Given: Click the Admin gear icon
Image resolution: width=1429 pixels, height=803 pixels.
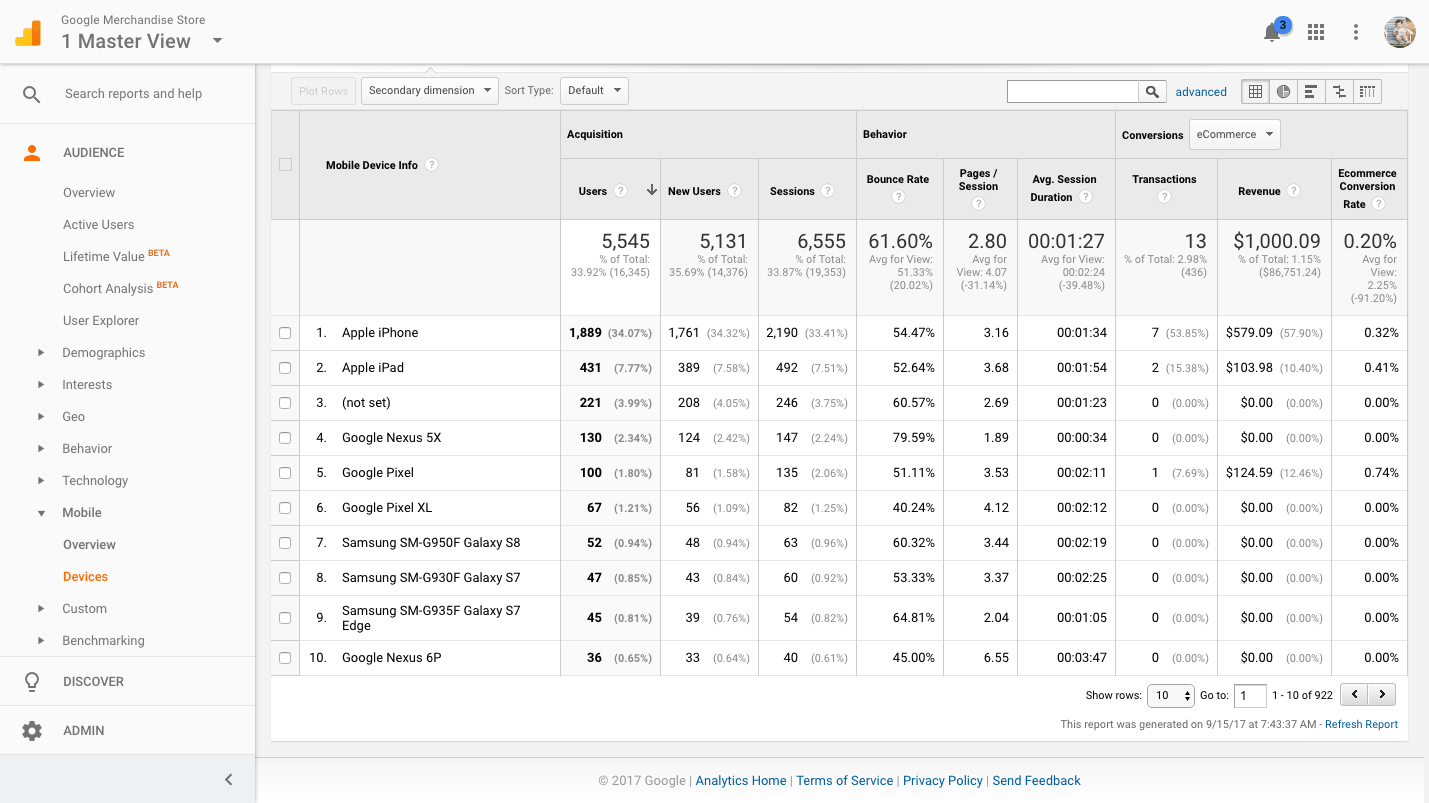Looking at the screenshot, I should coord(32,731).
